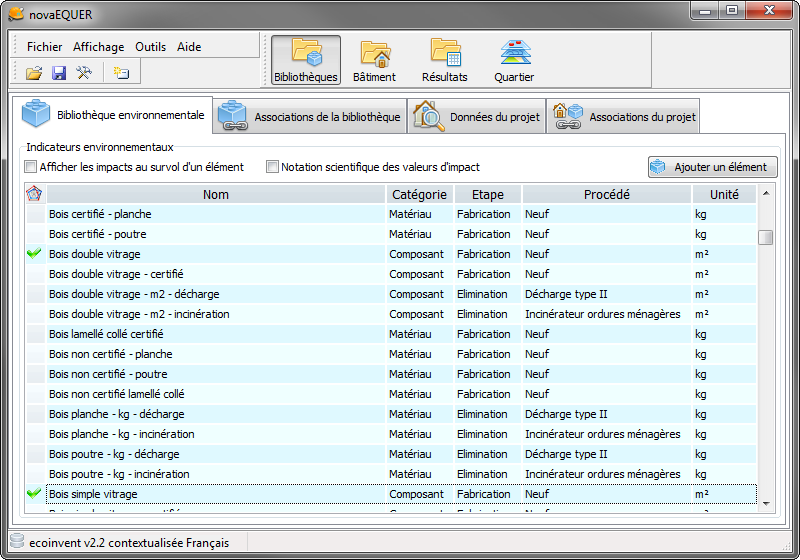This screenshot has height=560, width=800.
Task: Toggle the checkmark on Bois double vitrage
Action: click(34, 253)
